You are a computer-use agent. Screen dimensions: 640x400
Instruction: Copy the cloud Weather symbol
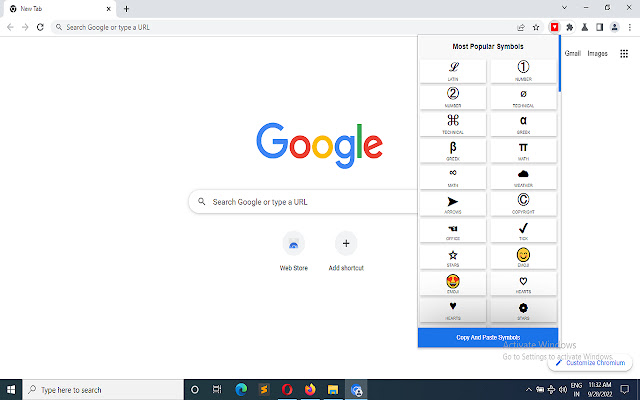pos(523,177)
